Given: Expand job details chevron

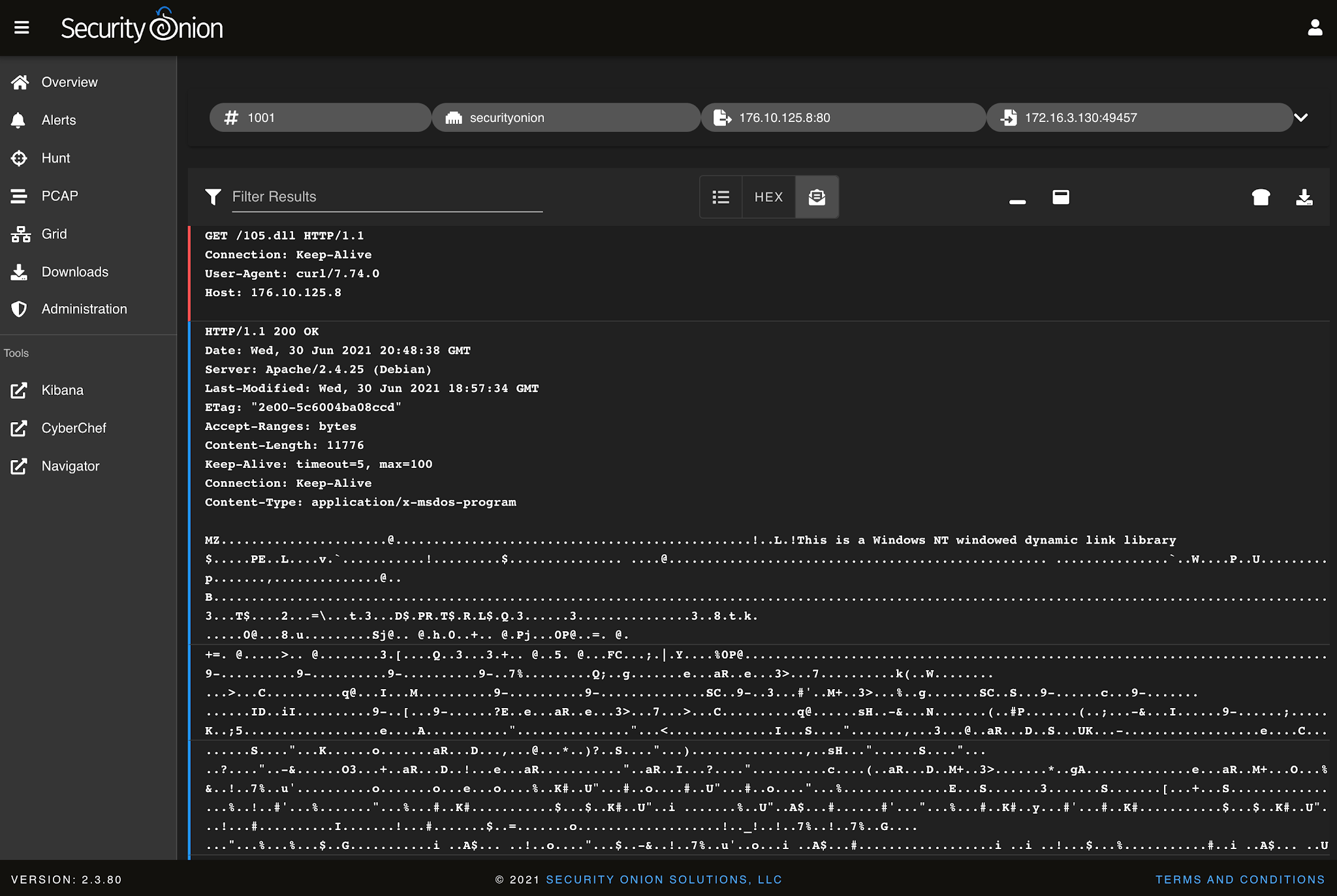Looking at the screenshot, I should click(x=1301, y=117).
